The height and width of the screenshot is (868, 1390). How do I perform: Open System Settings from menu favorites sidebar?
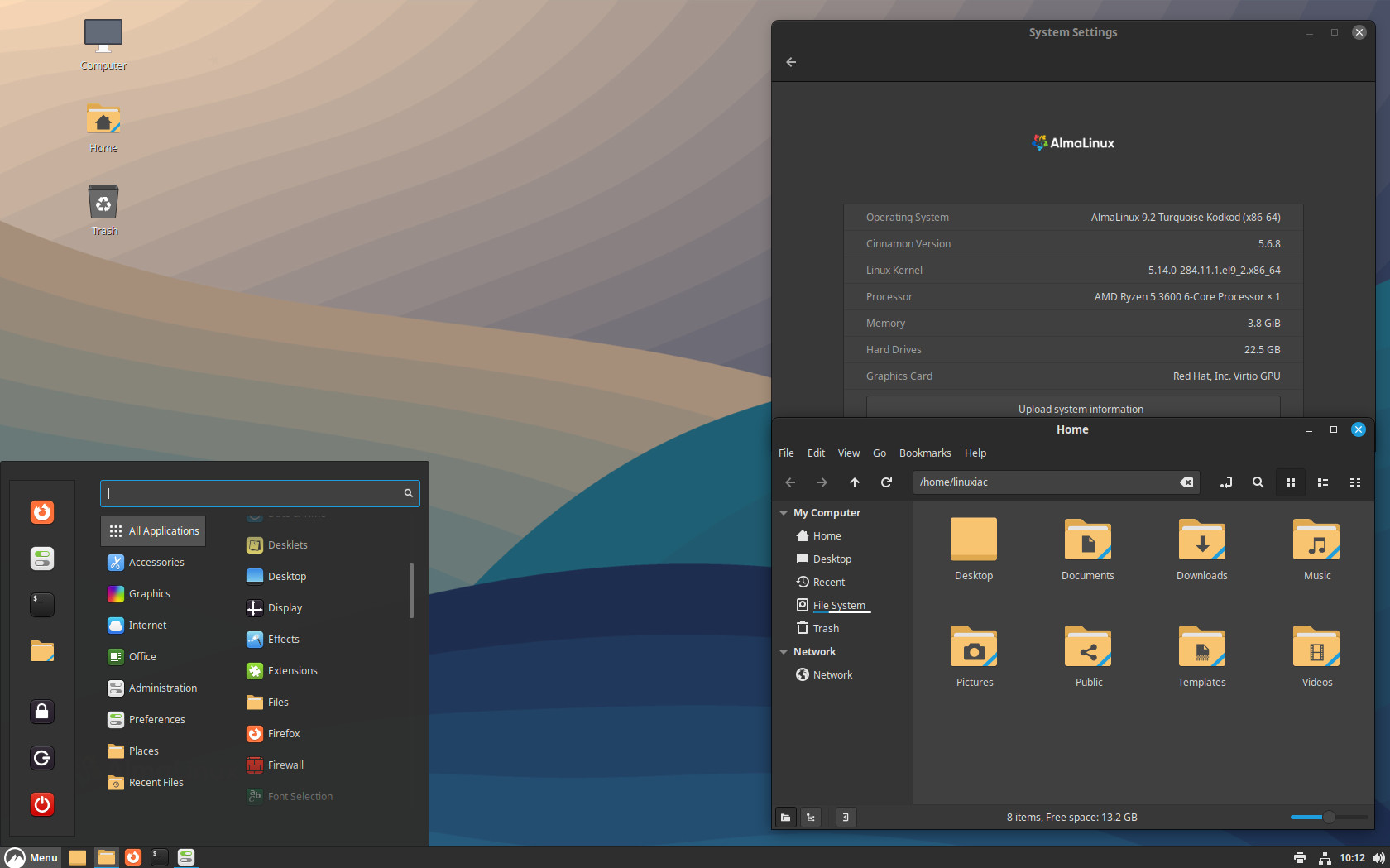coord(42,559)
